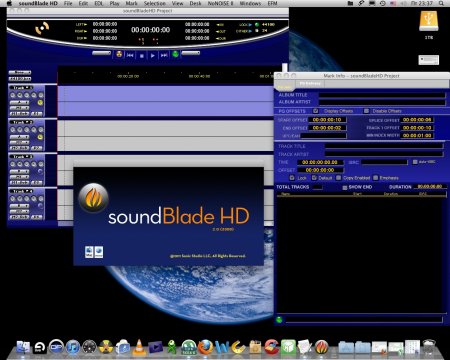This screenshot has height=360, width=450.
Task: Click the 00:00:20:00 mark on the timeline ruler
Action: [128, 76]
